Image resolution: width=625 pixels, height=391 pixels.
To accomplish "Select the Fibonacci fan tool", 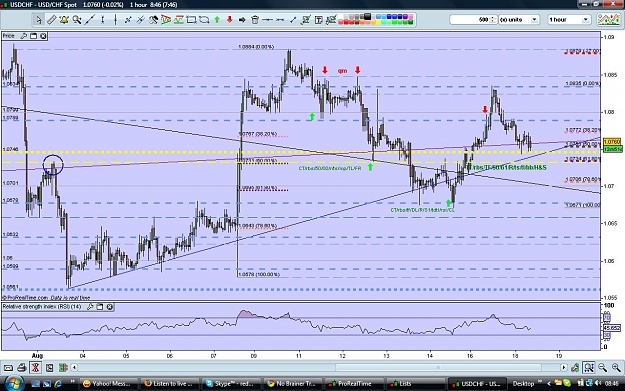I will click(166, 20).
